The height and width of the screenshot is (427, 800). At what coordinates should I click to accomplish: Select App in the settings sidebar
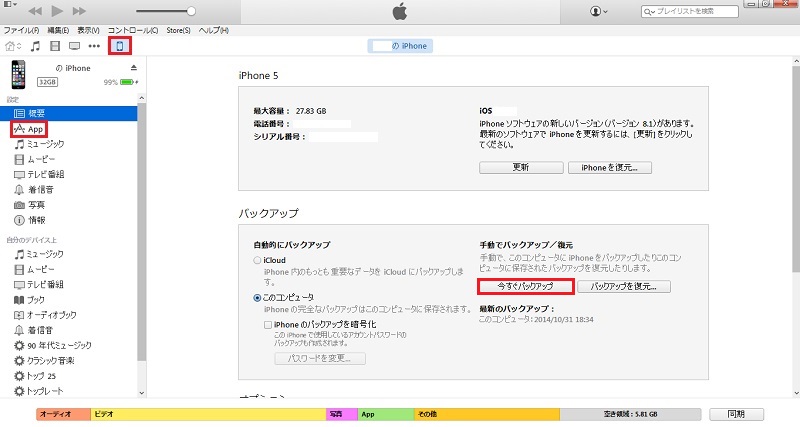(29, 129)
